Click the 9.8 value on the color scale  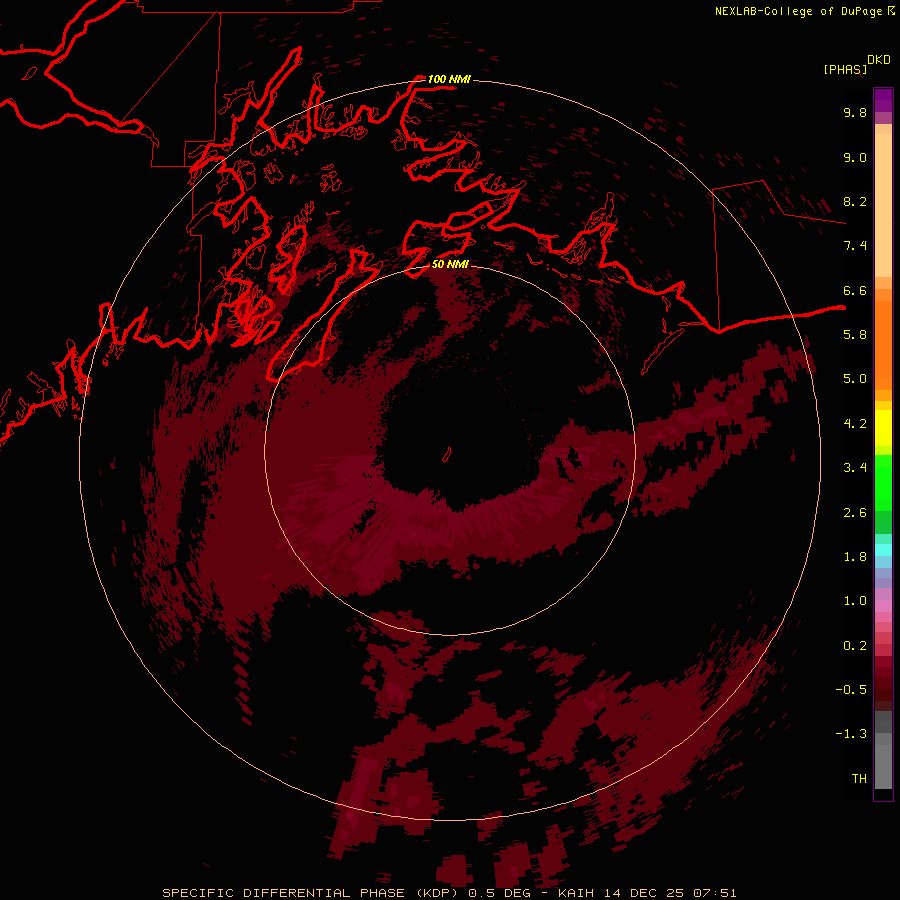click(x=855, y=112)
